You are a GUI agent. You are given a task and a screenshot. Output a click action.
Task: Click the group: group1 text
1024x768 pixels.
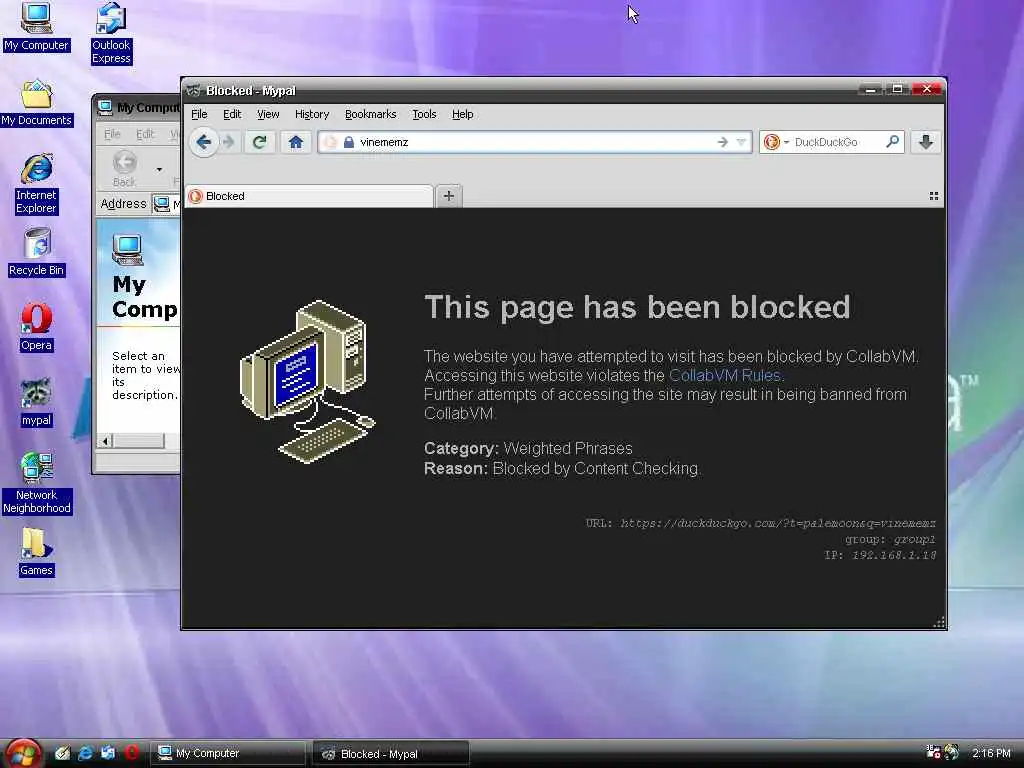coord(890,539)
